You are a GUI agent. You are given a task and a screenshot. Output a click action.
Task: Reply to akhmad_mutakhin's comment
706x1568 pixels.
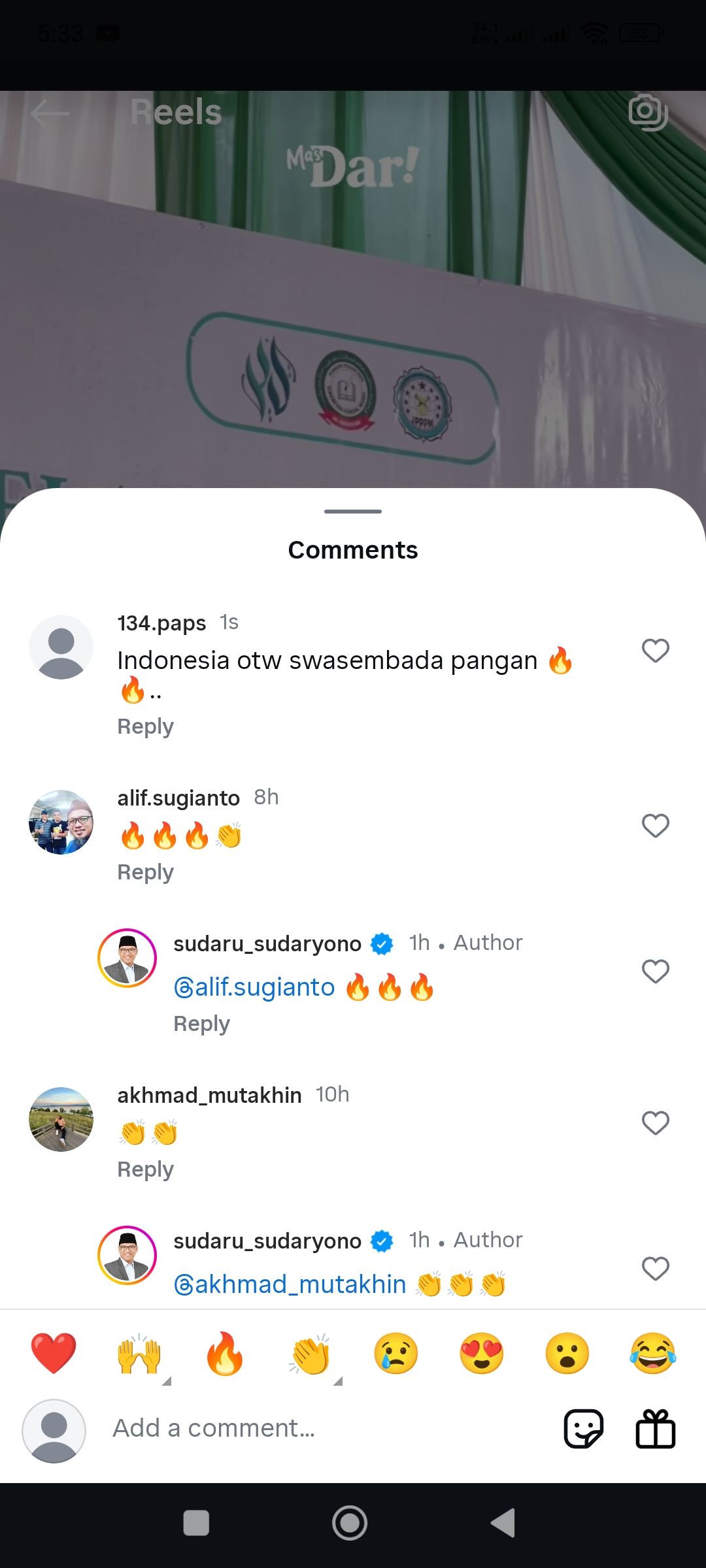(145, 1169)
